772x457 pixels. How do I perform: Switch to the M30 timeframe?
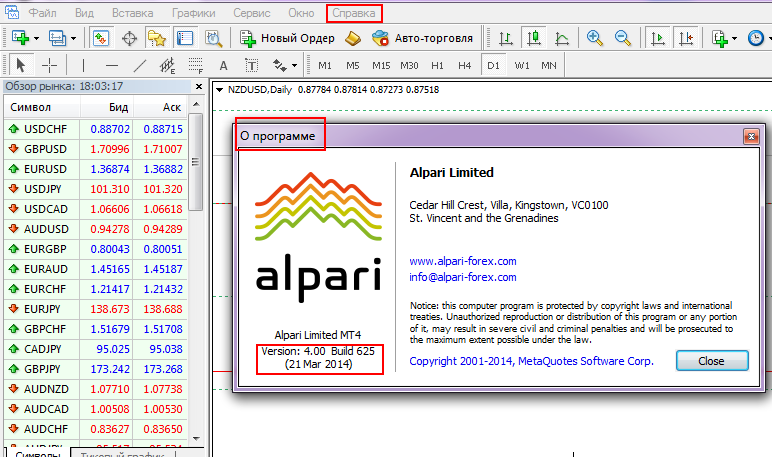tap(409, 65)
